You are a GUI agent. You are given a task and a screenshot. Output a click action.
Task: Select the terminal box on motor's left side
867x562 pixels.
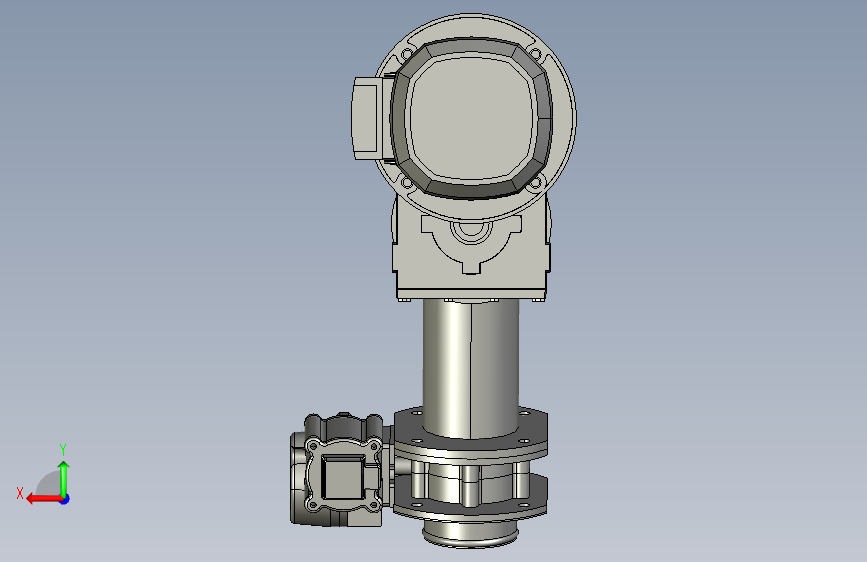[366, 118]
